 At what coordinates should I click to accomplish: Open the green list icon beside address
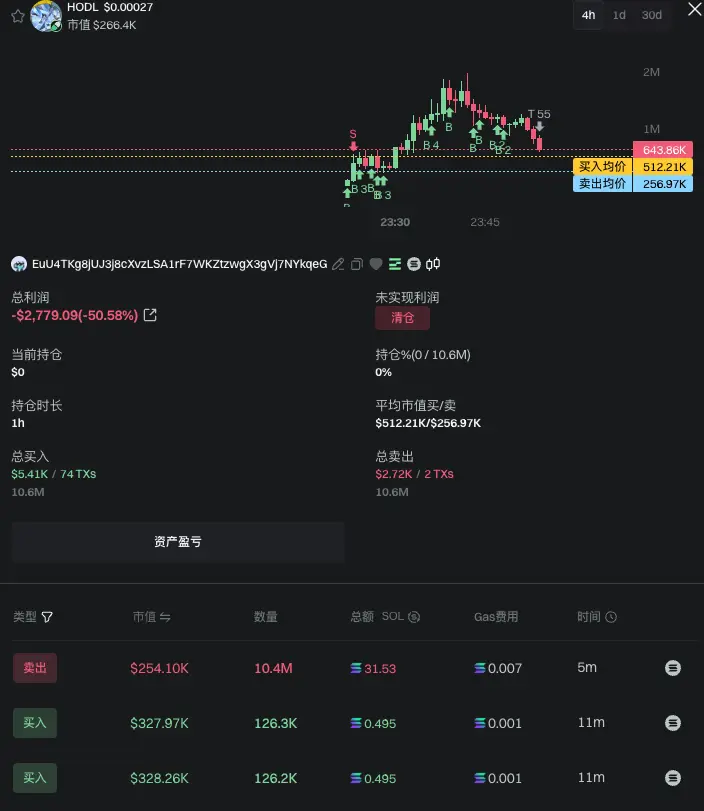click(x=395, y=264)
